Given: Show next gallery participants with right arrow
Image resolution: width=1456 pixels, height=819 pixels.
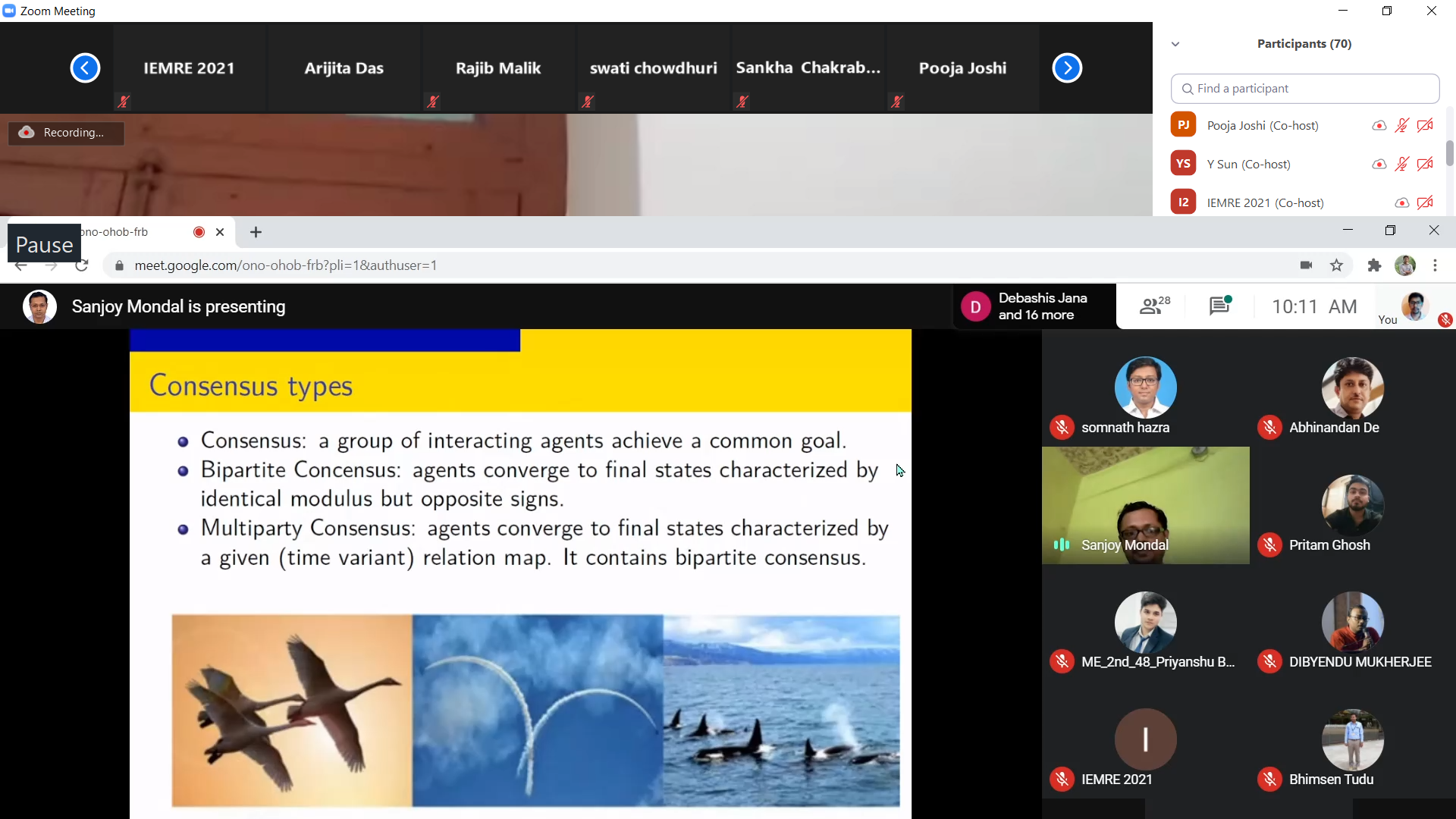Looking at the screenshot, I should 1067,68.
